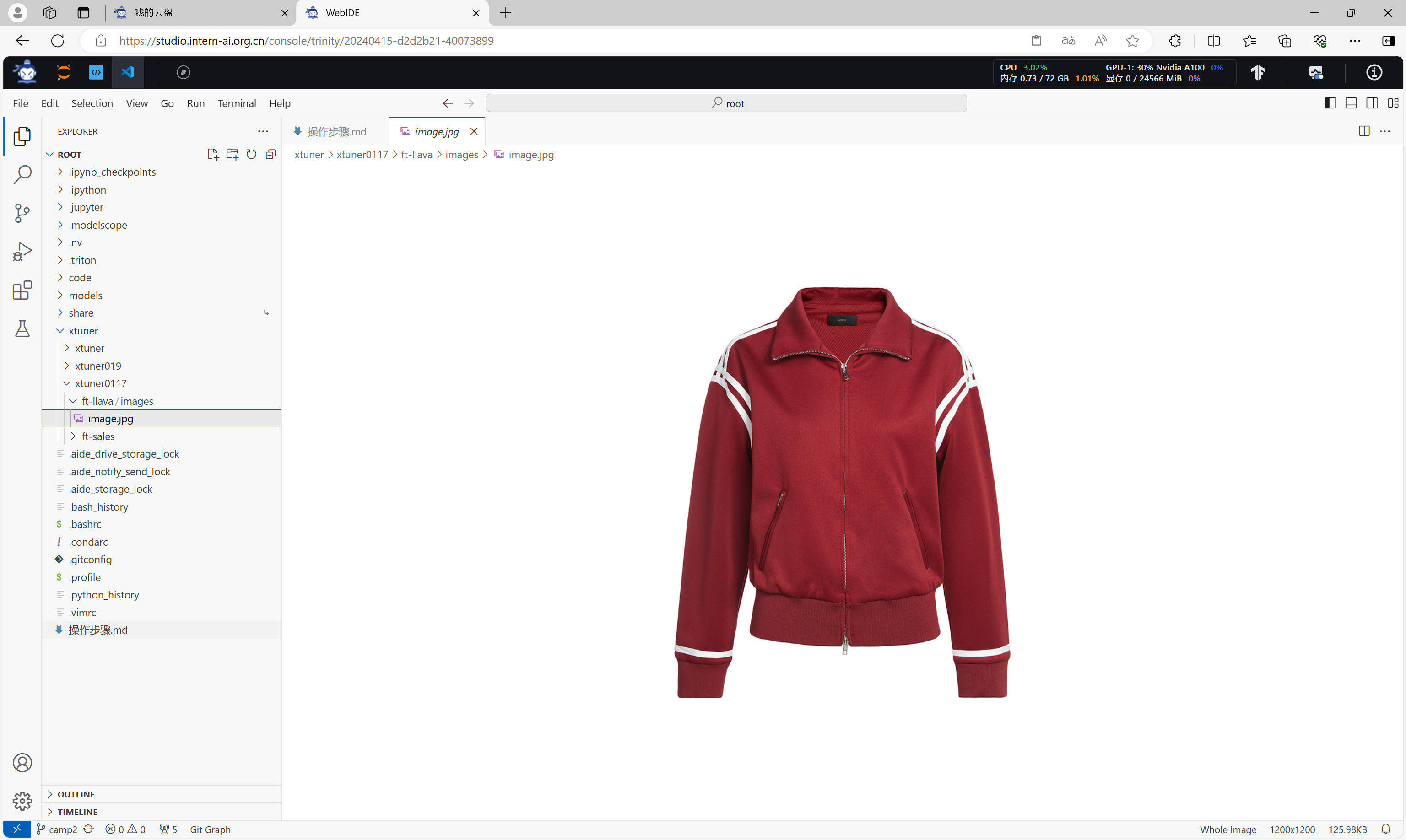Screen dimensions: 1406x840
Task: Toggle bottom panel visibility
Action: tap(1351, 103)
